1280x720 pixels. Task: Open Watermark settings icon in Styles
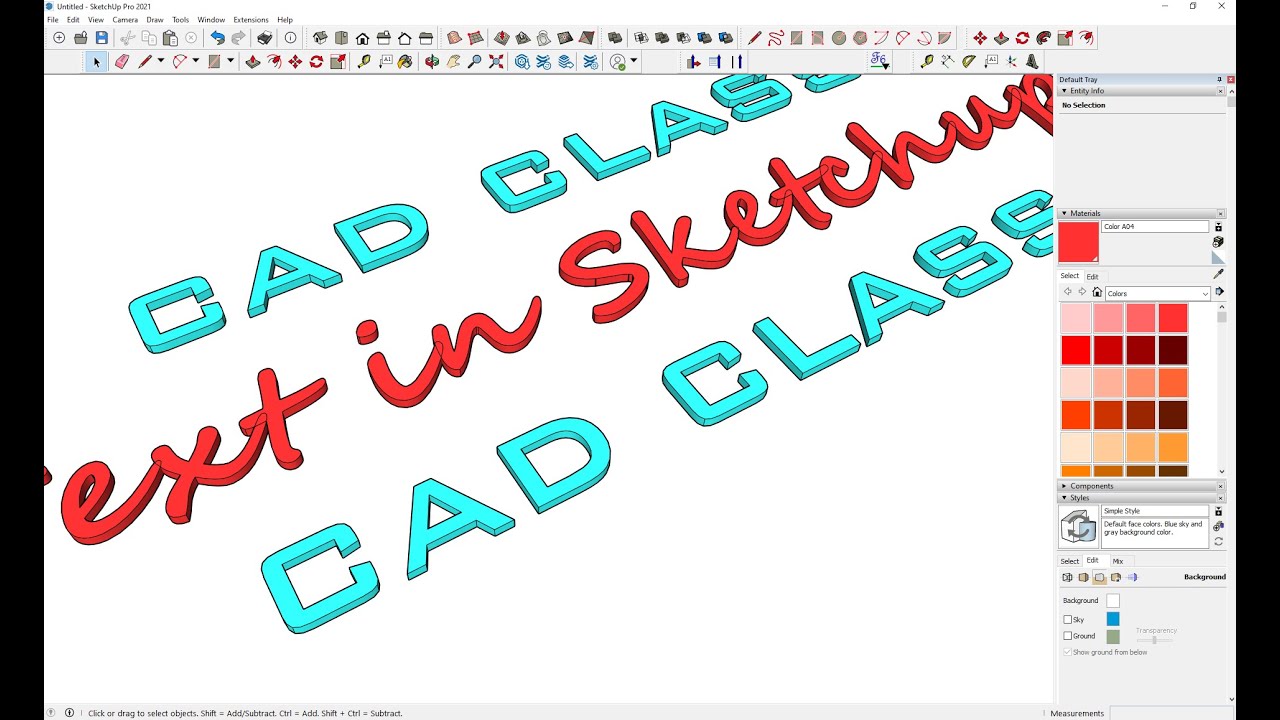1116,577
